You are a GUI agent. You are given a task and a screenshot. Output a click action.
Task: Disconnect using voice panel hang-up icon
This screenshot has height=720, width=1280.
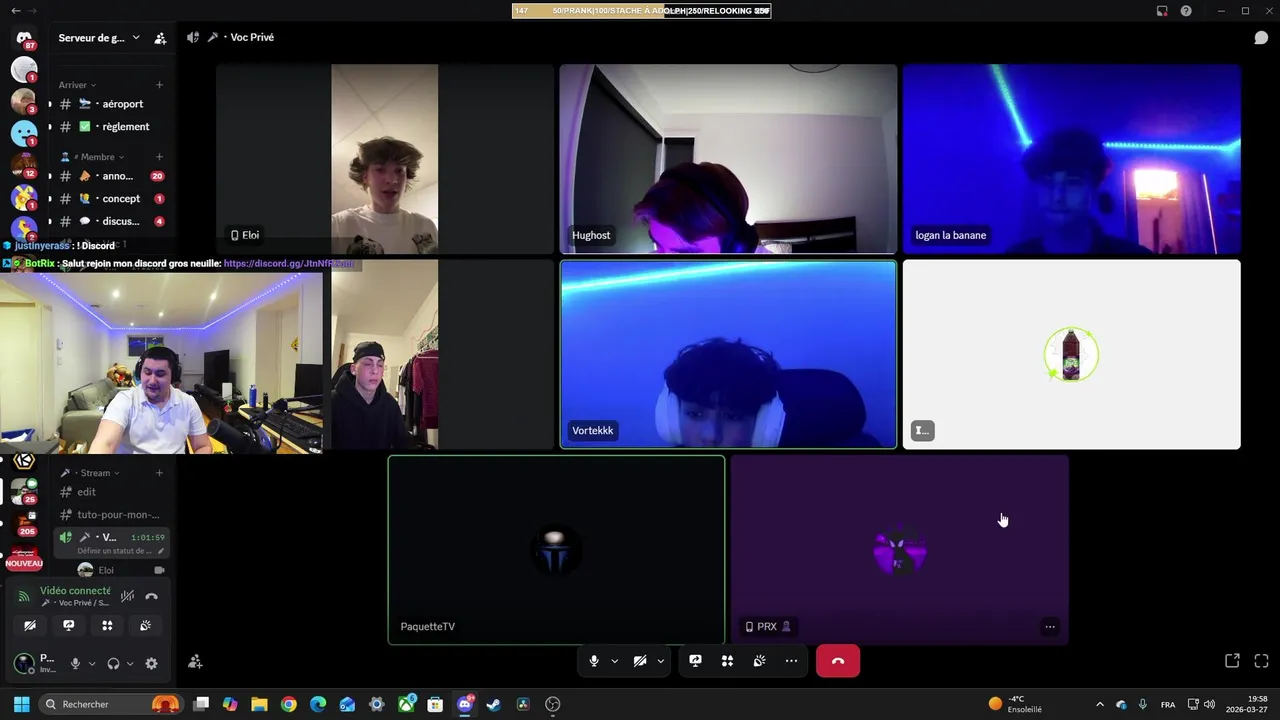click(151, 596)
